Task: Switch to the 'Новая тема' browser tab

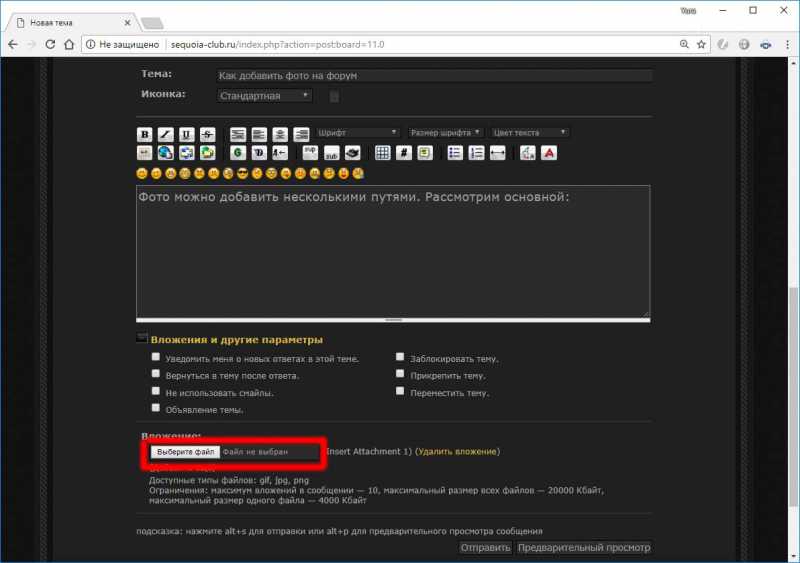Action: pyautogui.click(x=70, y=21)
